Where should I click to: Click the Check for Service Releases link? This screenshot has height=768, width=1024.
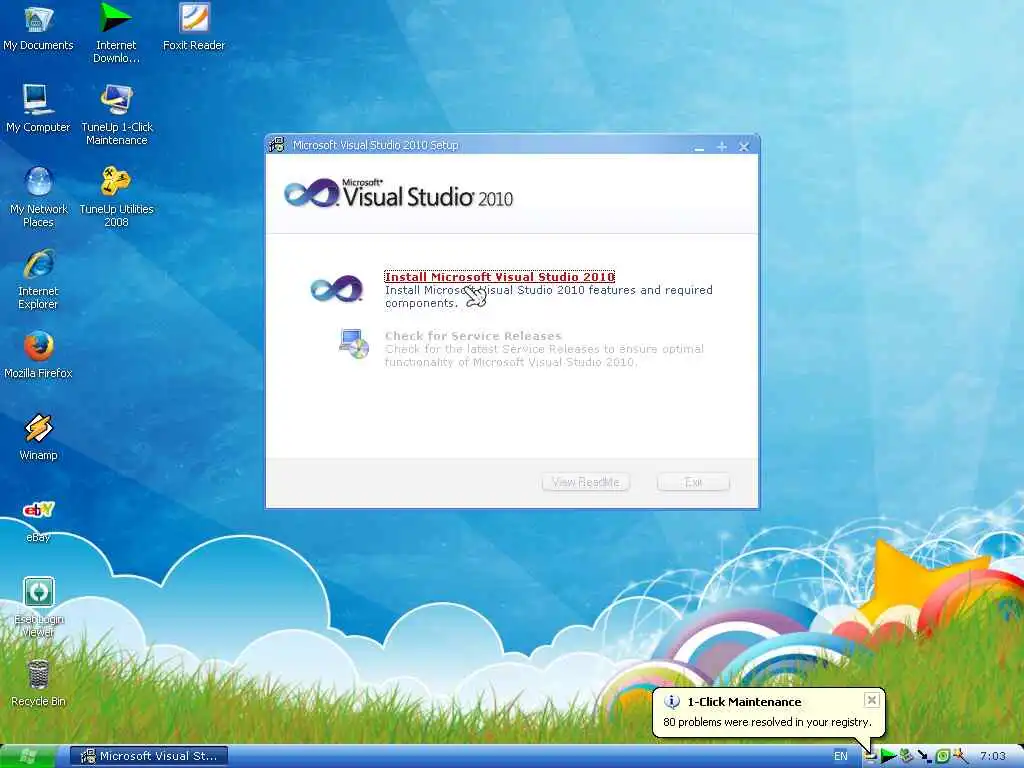coord(473,336)
